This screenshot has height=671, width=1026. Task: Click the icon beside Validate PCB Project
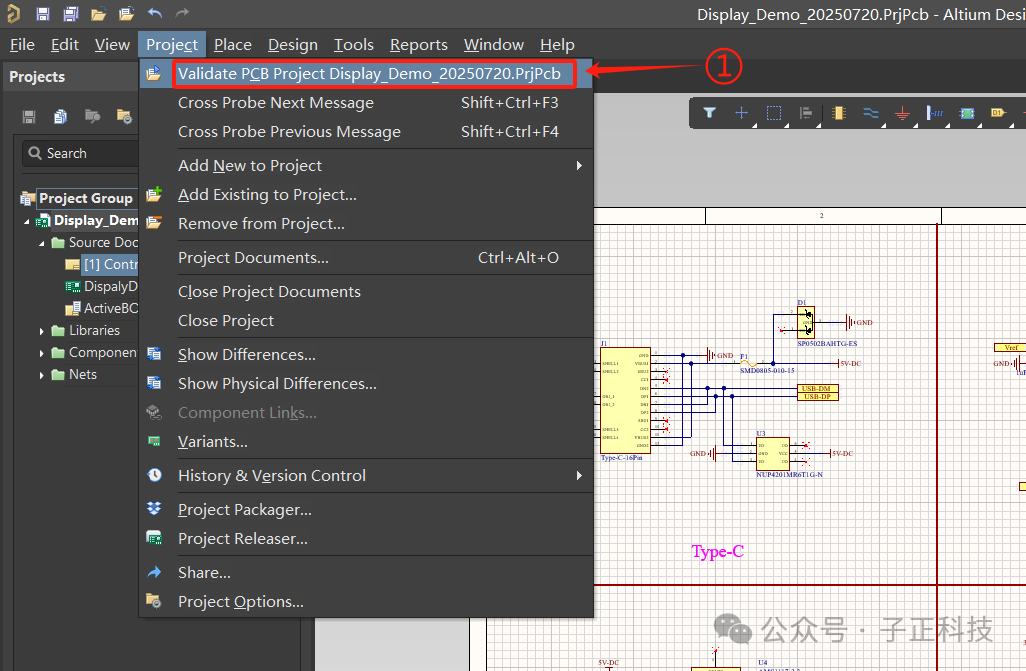[x=154, y=73]
